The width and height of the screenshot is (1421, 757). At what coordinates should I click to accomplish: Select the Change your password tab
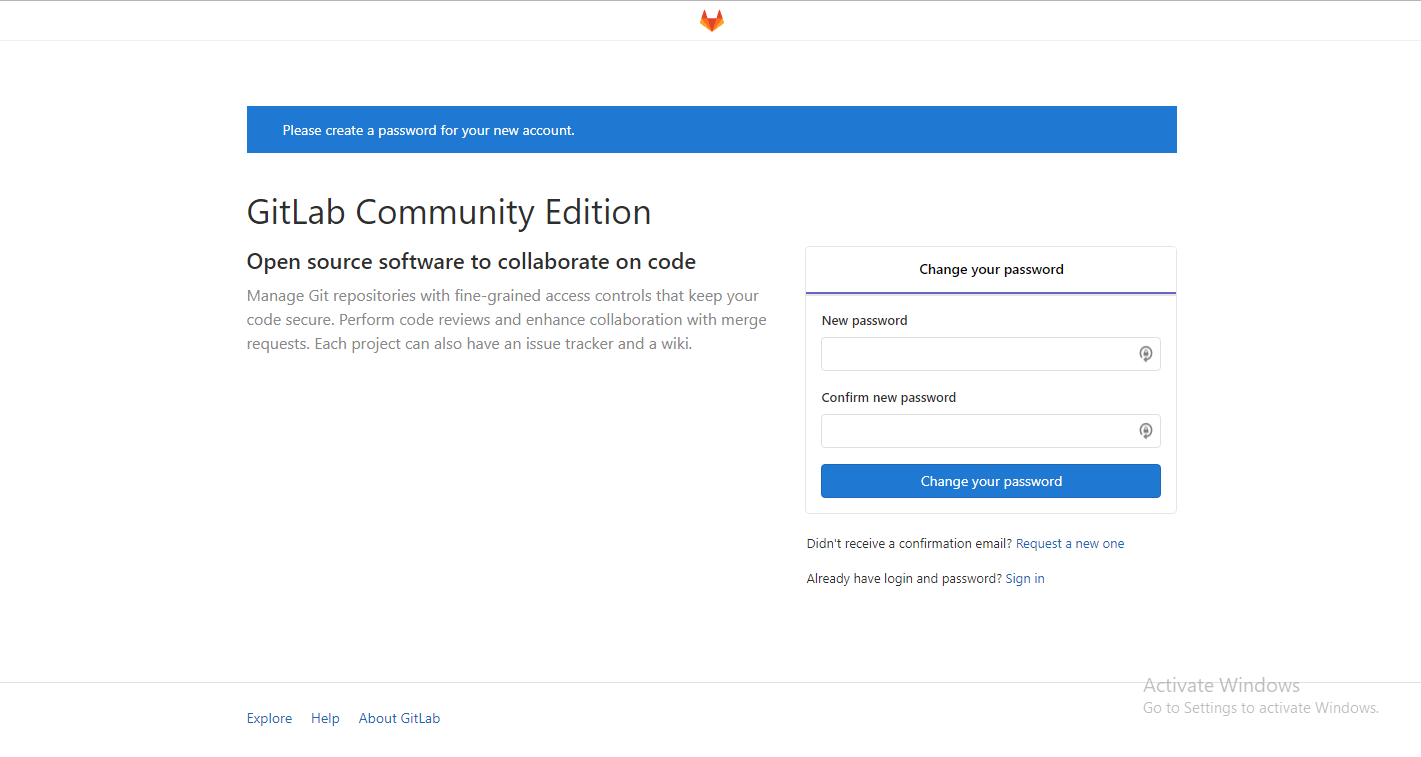(991, 269)
